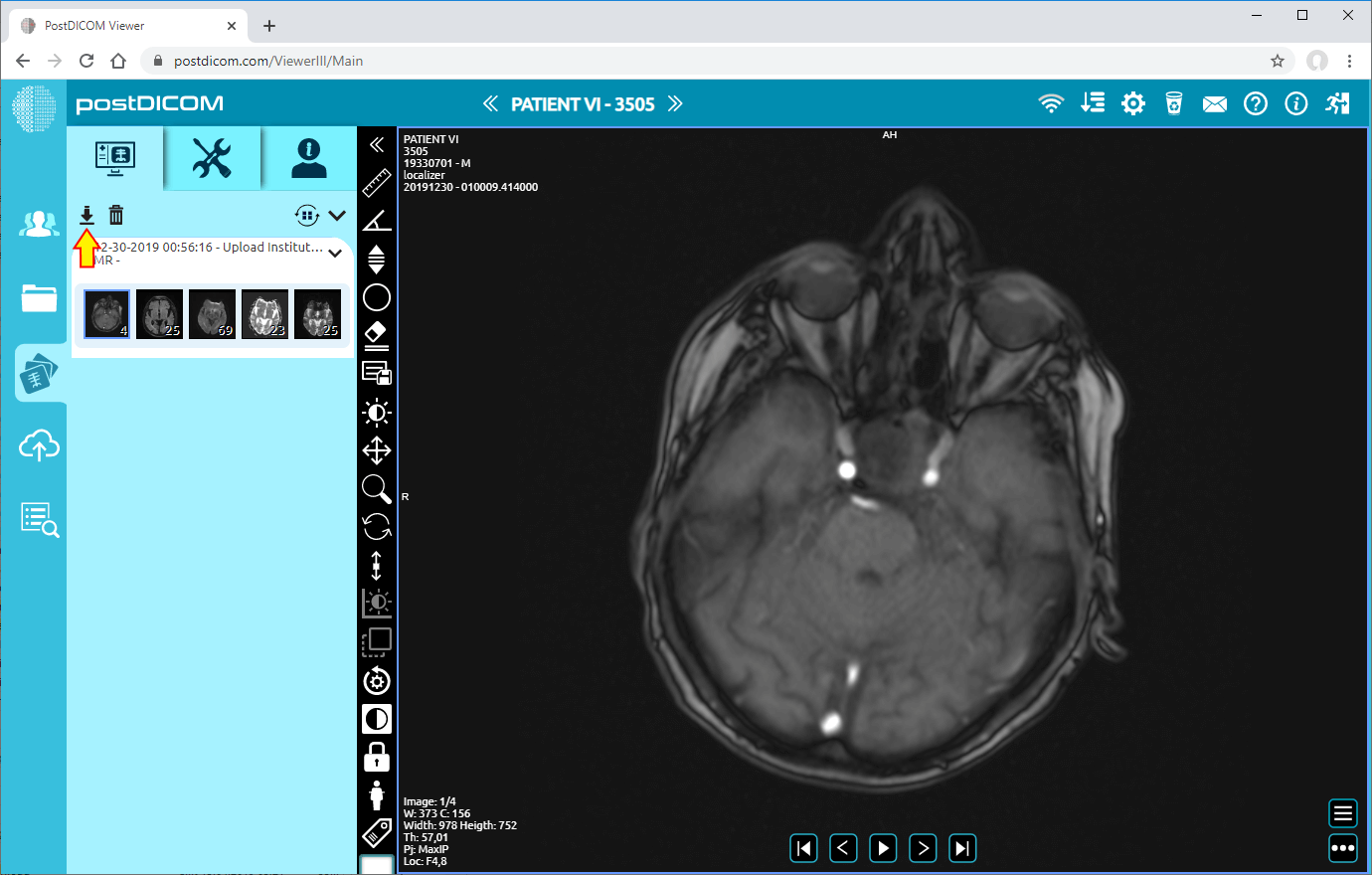This screenshot has height=875, width=1372.
Task: Toggle the invert contrast tool
Action: 377,718
